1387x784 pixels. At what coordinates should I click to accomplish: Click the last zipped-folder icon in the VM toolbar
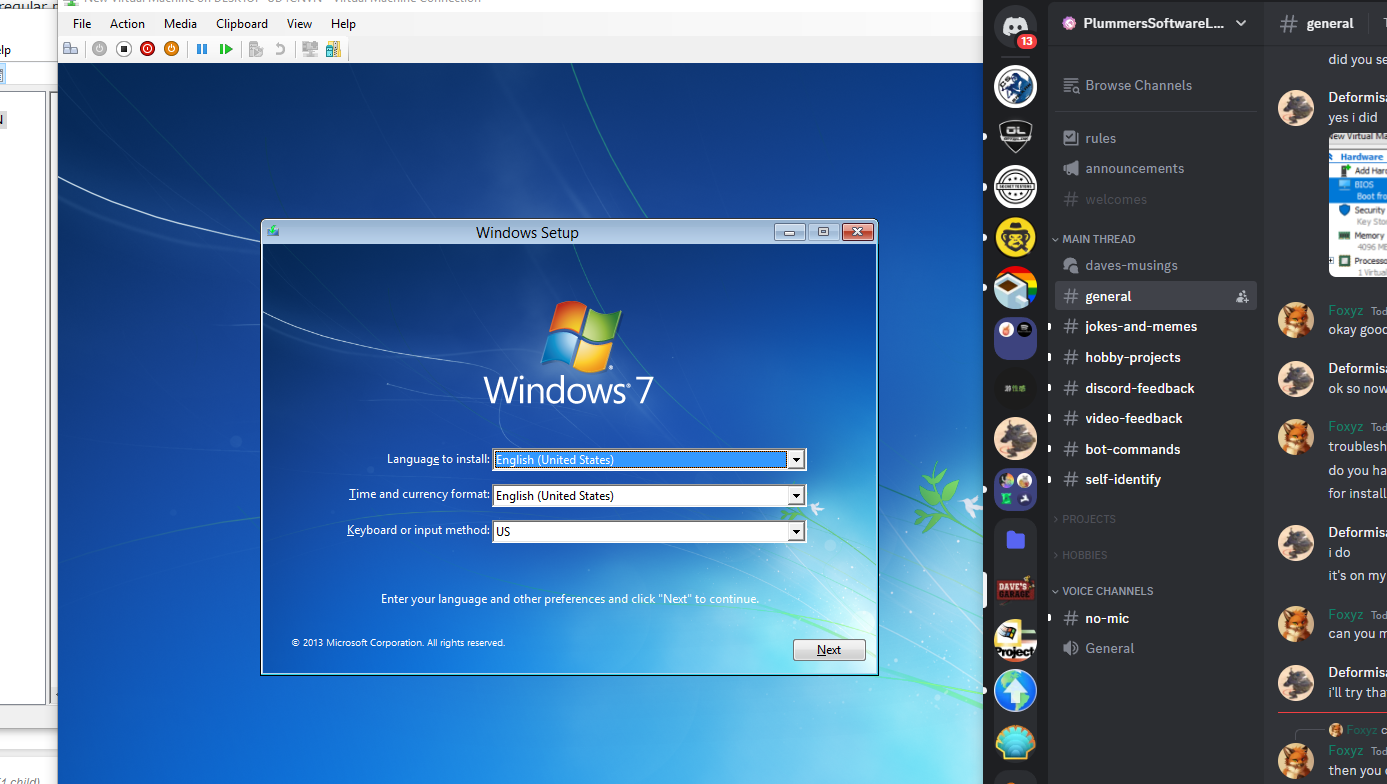point(333,48)
